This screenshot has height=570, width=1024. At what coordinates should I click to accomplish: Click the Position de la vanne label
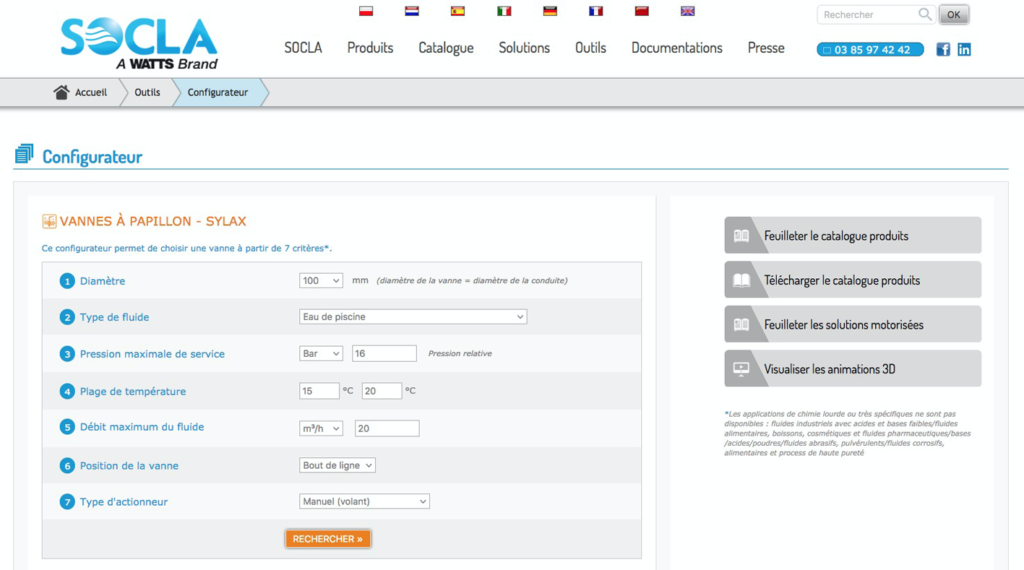click(129, 466)
